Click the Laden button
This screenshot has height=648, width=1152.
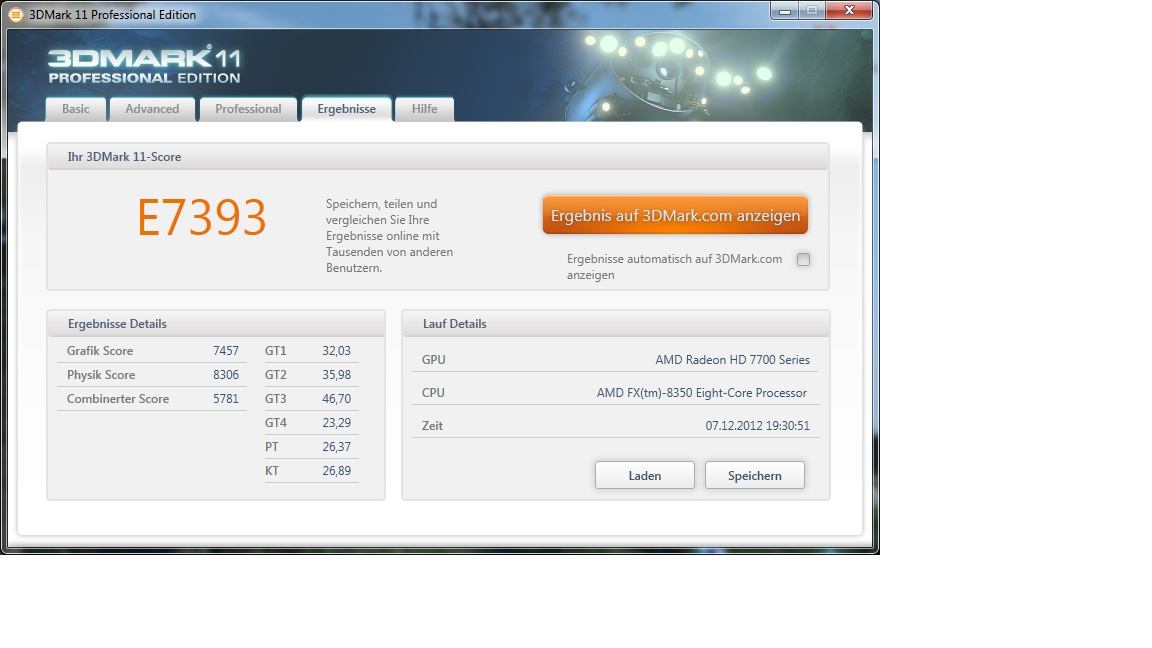(644, 475)
